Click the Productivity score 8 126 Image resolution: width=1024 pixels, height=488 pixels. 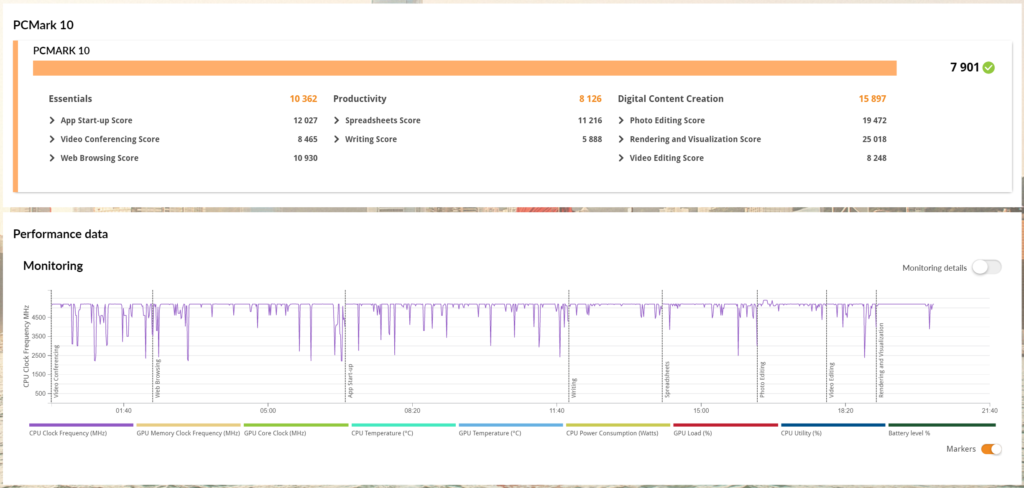point(590,99)
